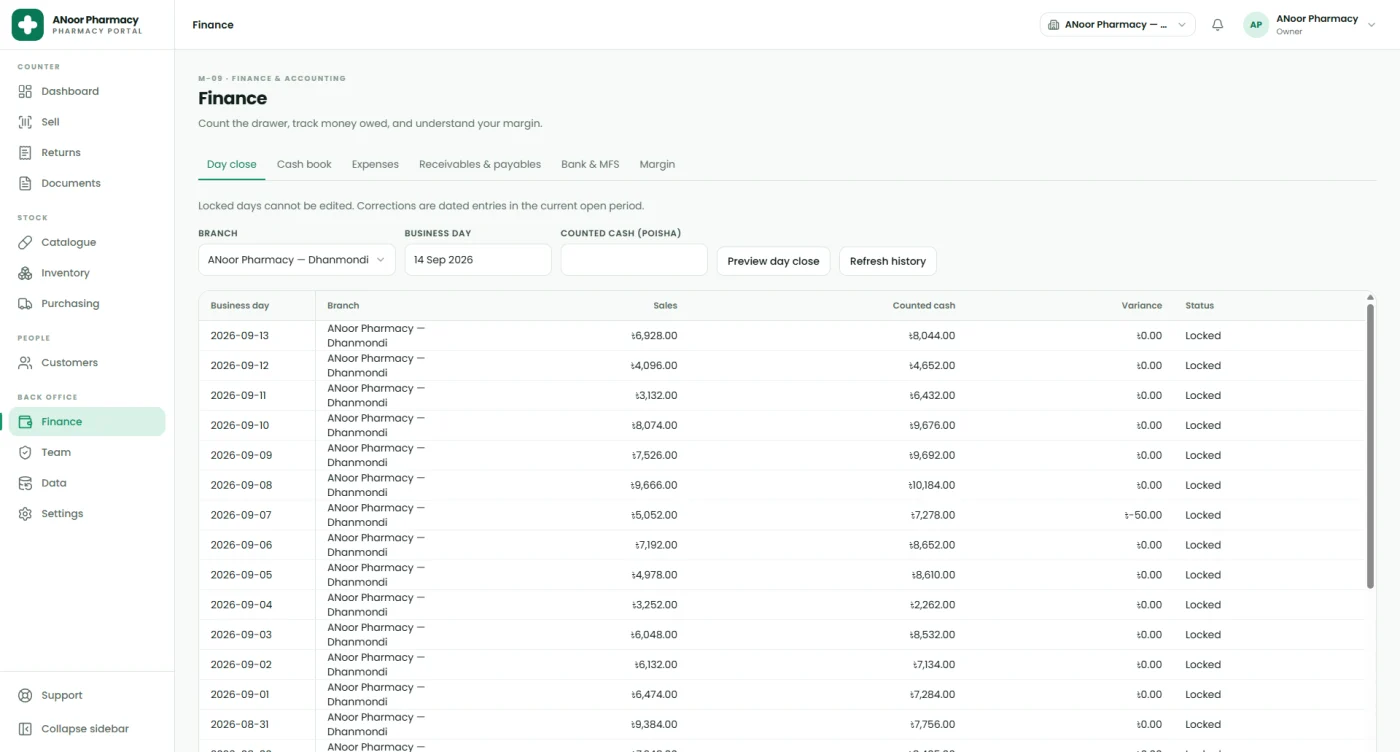Switch to the Cash book tab

click(x=304, y=164)
